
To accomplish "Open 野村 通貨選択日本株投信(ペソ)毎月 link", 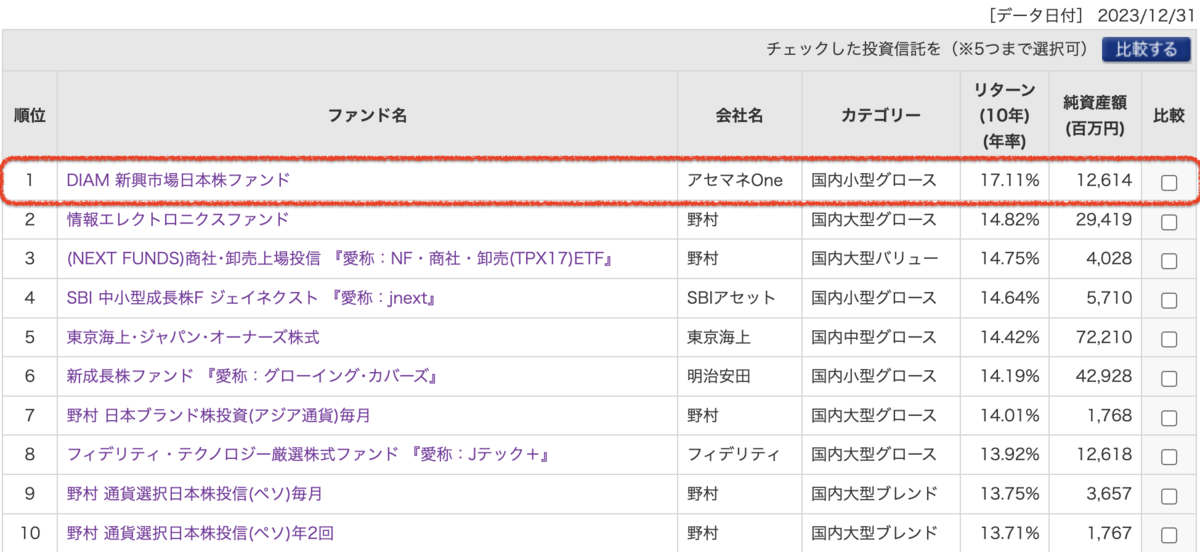I will click(x=194, y=492).
